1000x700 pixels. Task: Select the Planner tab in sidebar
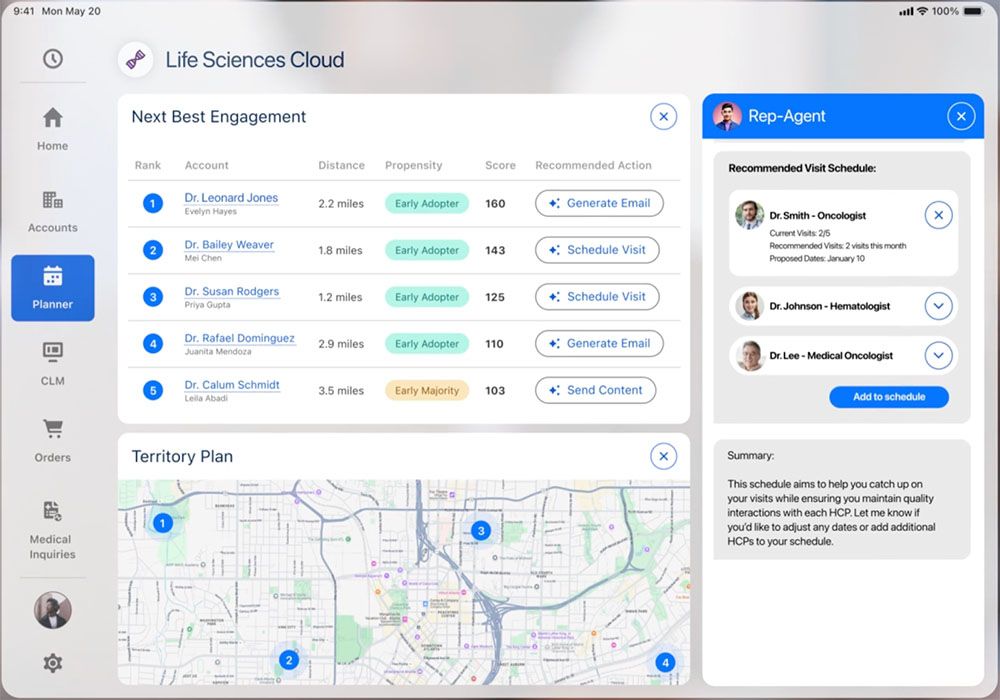(53, 288)
